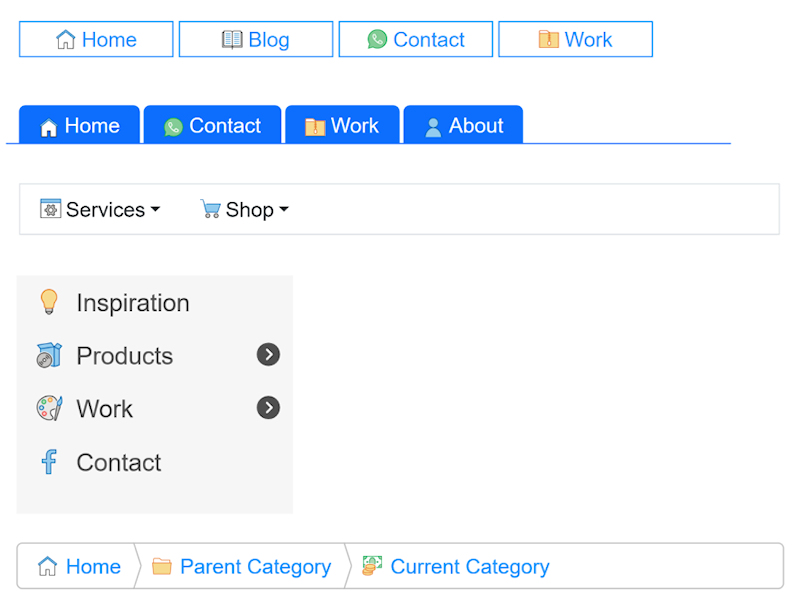Click the Services window gear icon
The image size is (800, 611).
click(x=50, y=209)
